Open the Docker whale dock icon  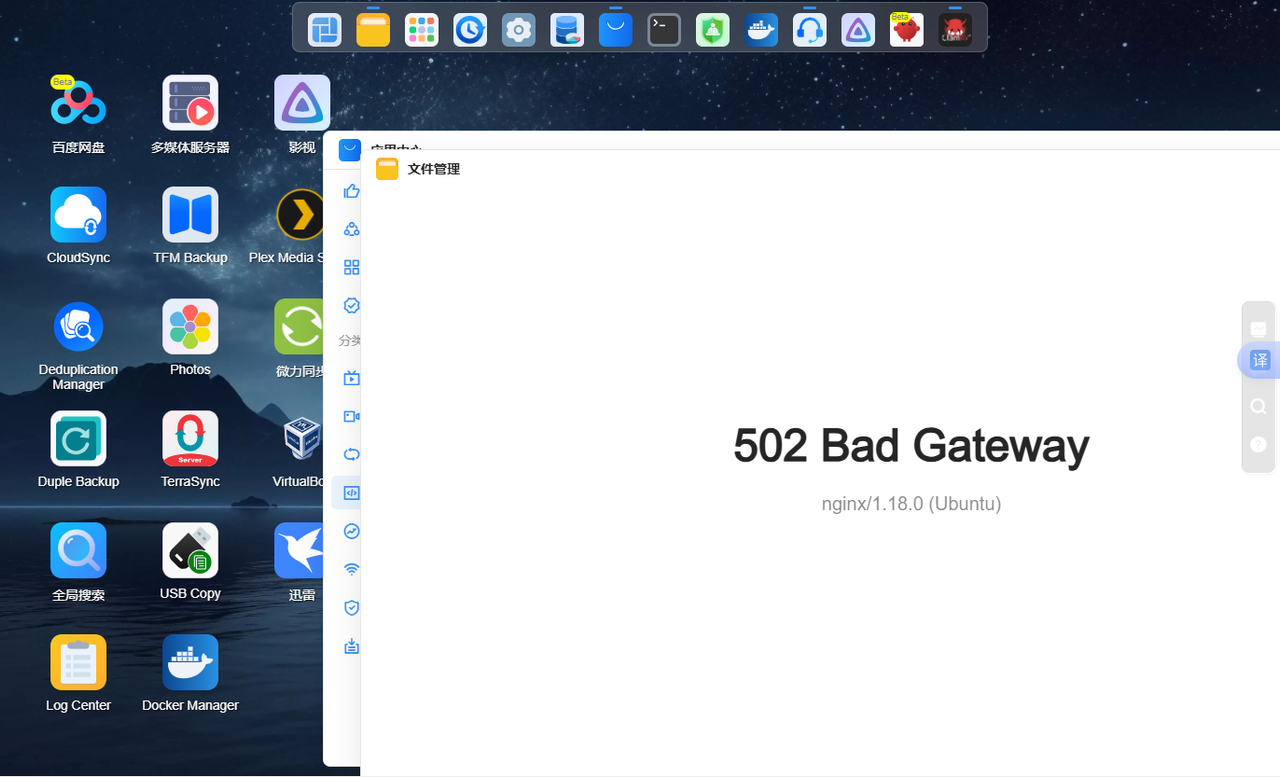761,30
